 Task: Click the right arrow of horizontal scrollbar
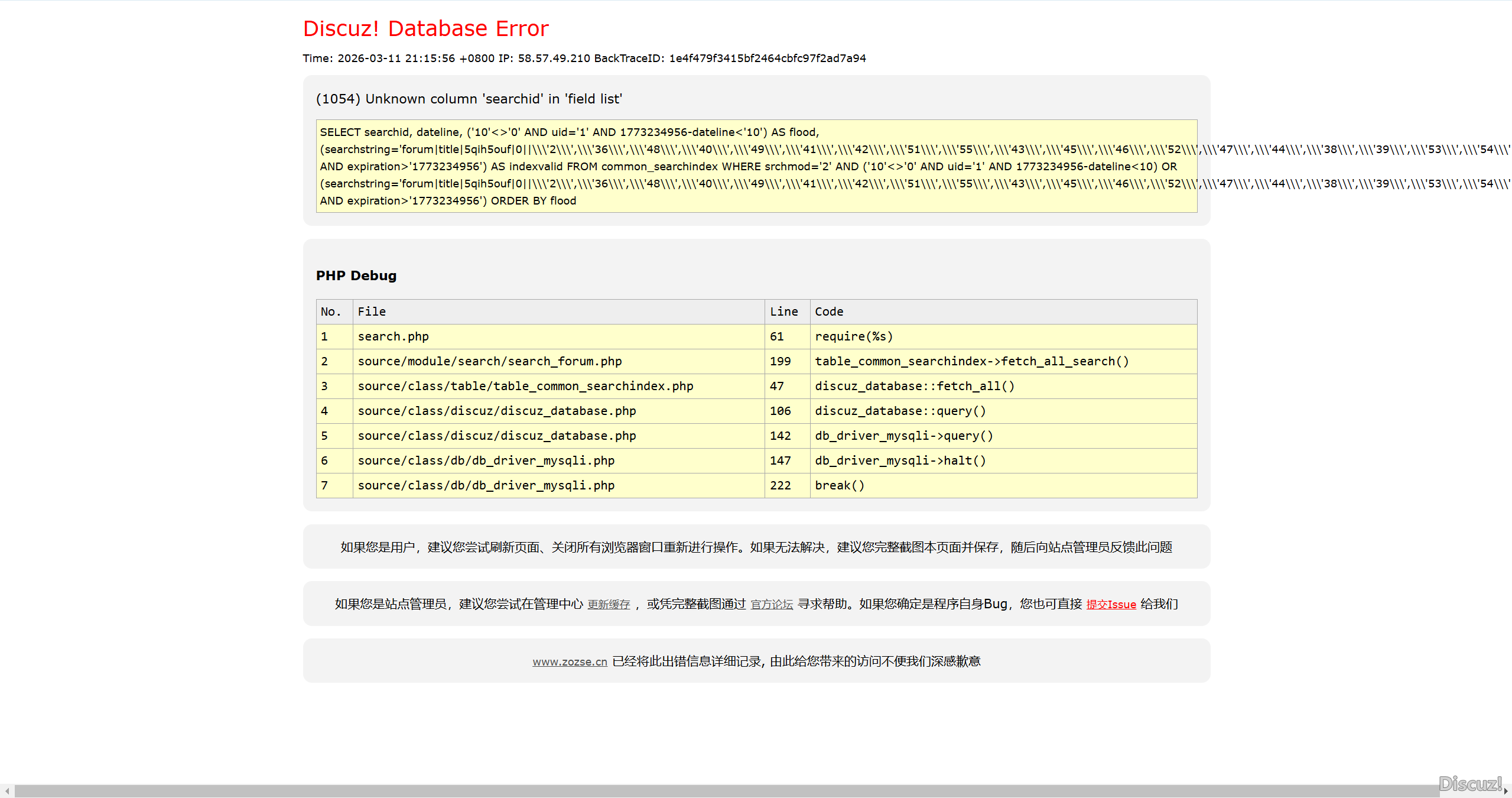(1506, 791)
